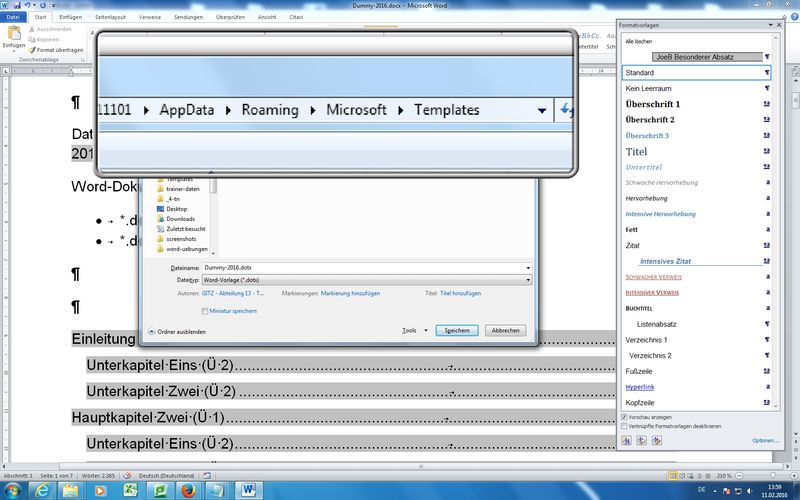This screenshot has width=800, height=500.
Task: Select the screenshots folder in dialog
Action: [x=177, y=239]
